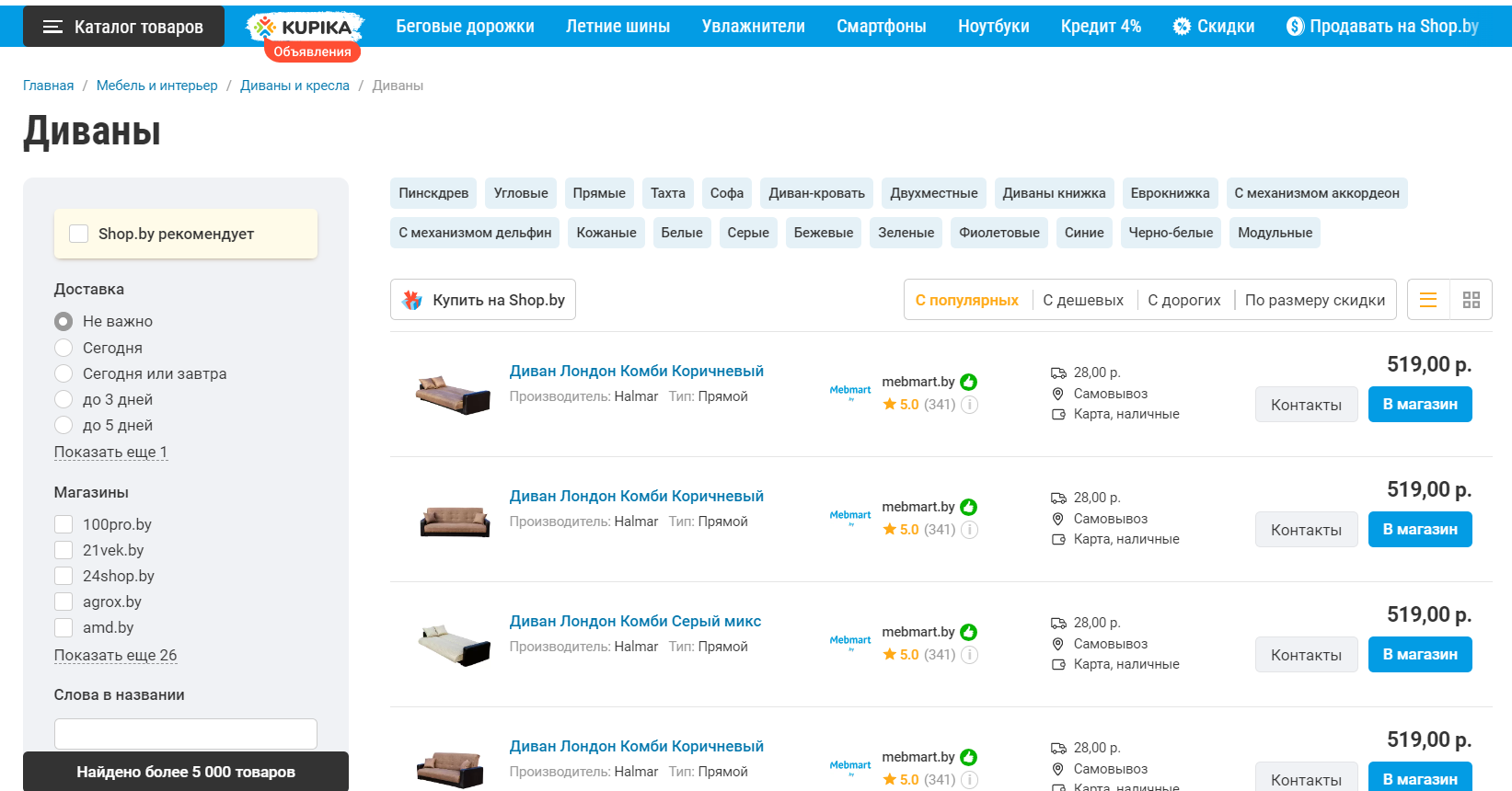Focus the Слова в названии input field
This screenshot has height=791, width=1512.
tap(186, 734)
